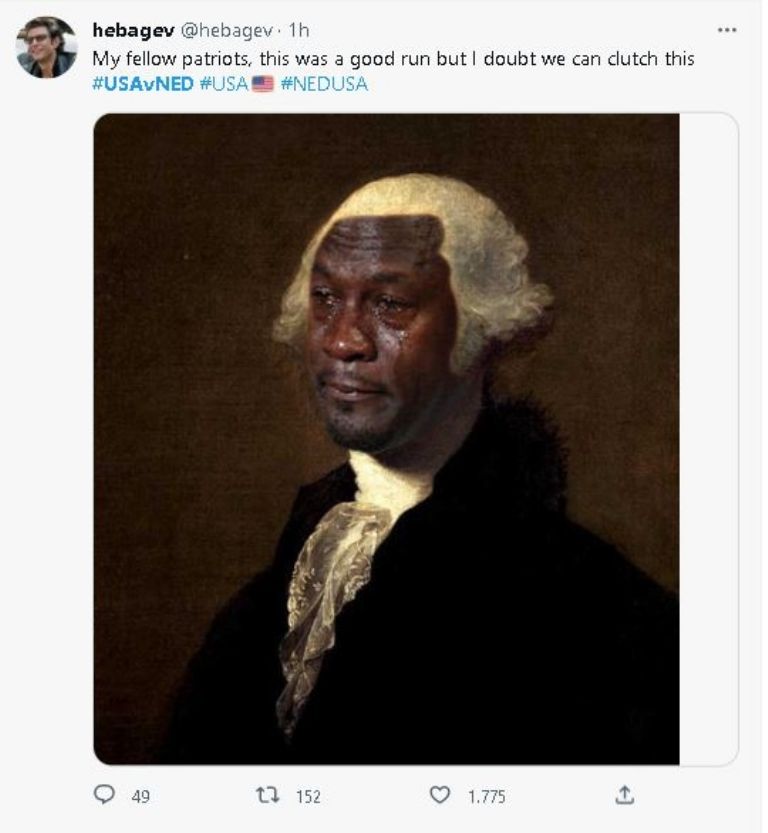
Task: Visit the #NEDUSA hashtag page
Action: tap(324, 85)
